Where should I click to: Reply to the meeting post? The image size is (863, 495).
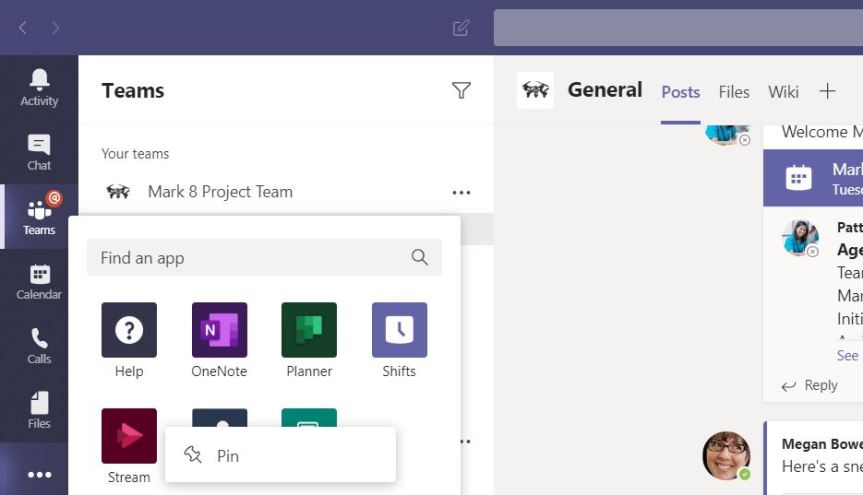(810, 385)
